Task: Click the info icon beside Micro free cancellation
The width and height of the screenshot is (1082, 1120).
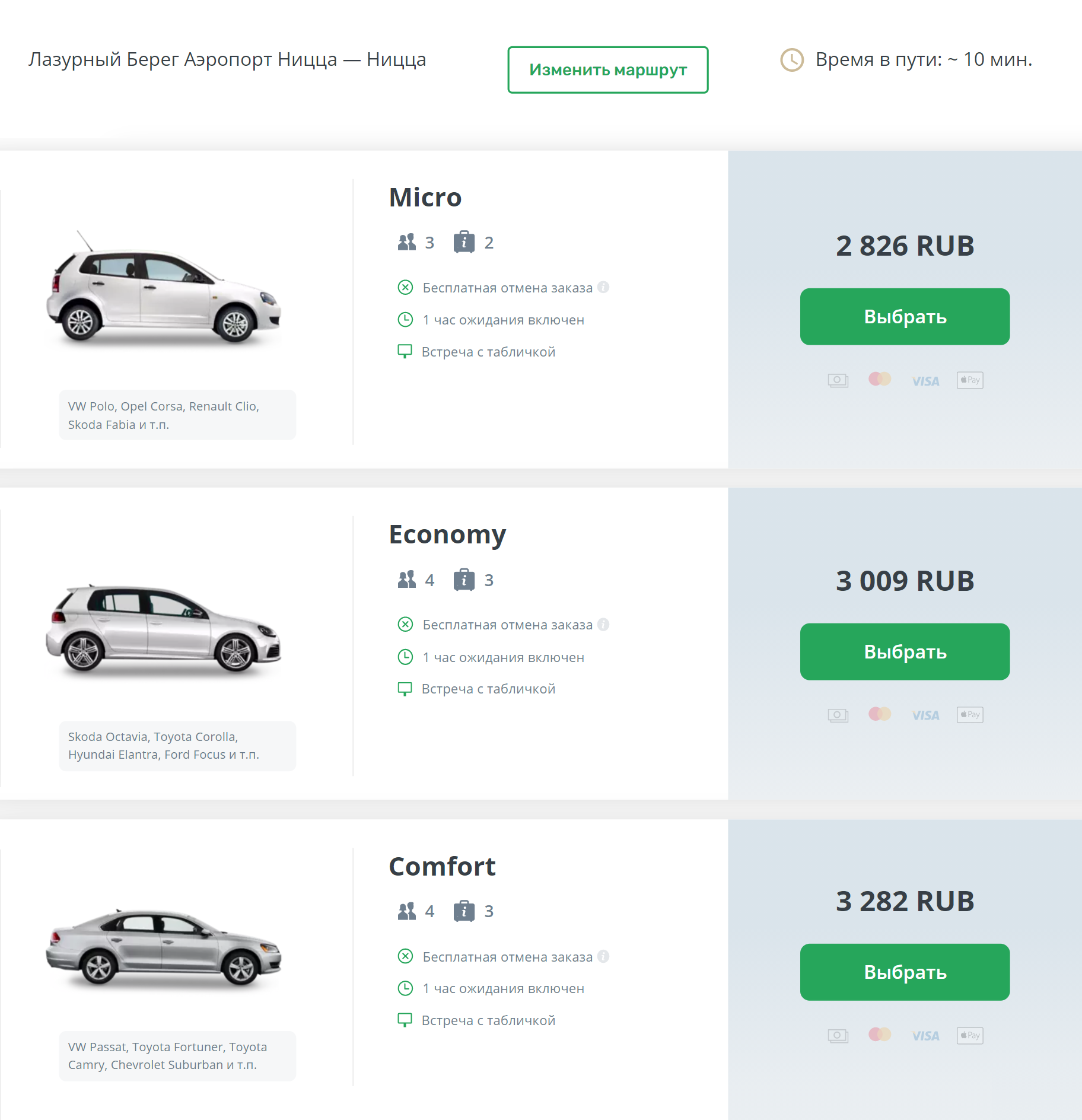Action: [603, 287]
